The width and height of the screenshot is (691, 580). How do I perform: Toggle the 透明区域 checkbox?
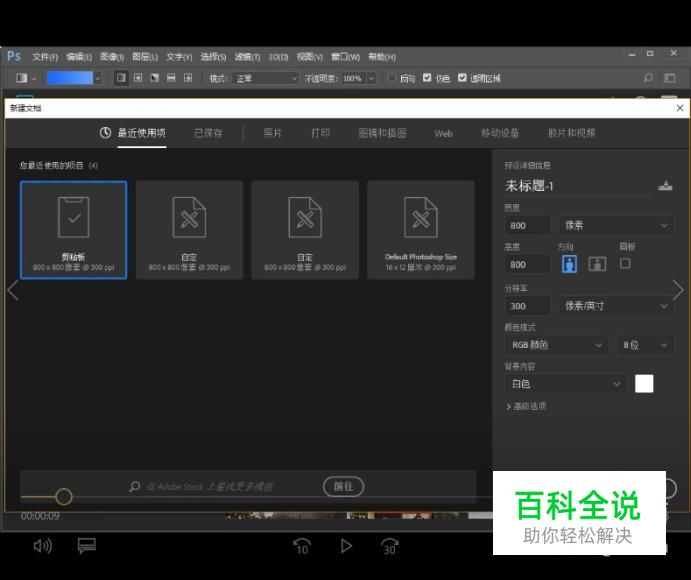click(462, 78)
